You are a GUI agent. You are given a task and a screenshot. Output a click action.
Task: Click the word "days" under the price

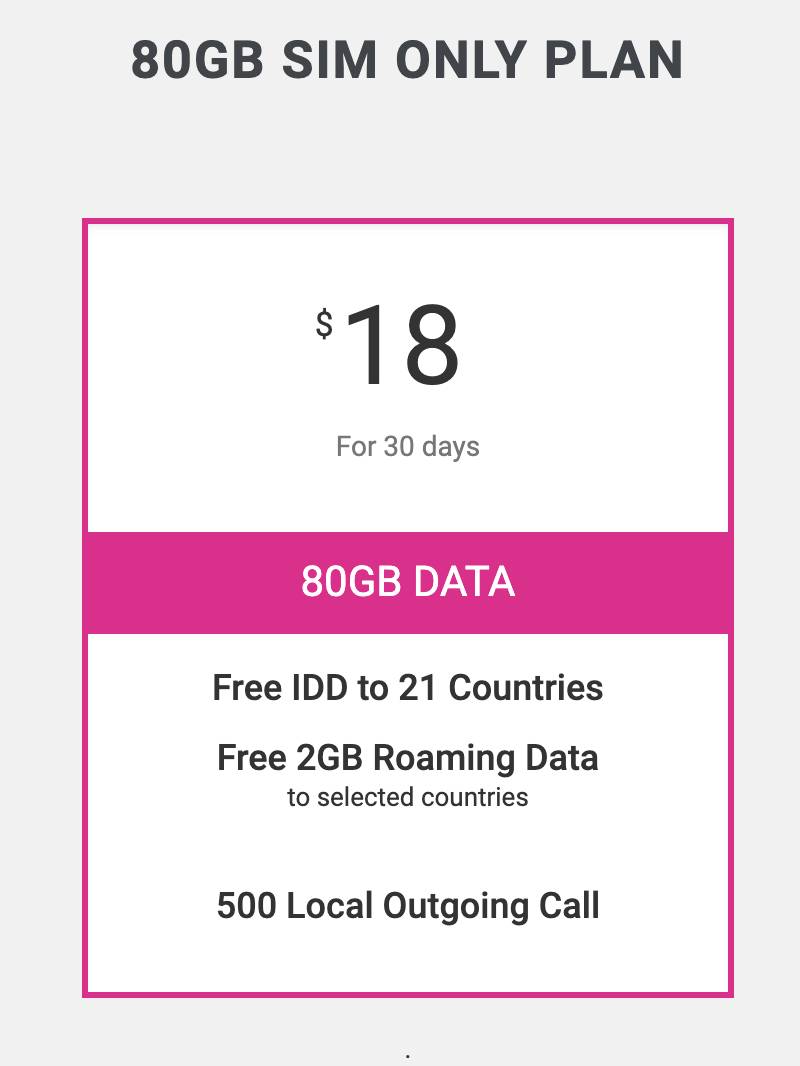click(x=451, y=446)
